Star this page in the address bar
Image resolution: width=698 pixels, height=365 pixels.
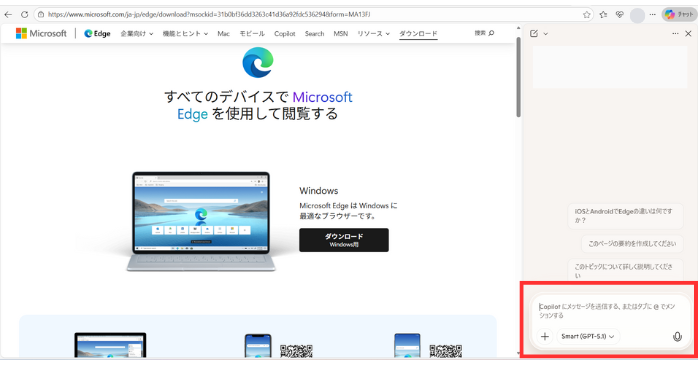point(586,15)
